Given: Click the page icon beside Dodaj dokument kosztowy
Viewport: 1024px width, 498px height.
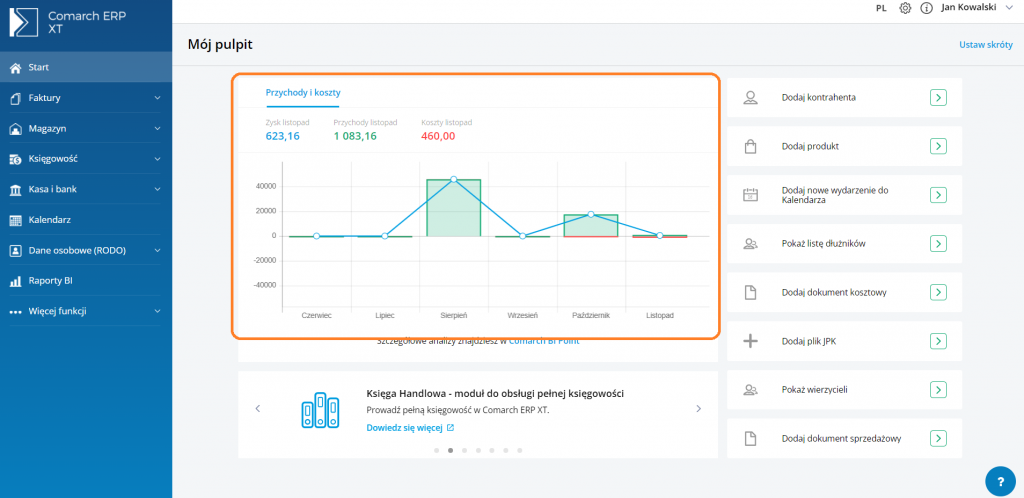Looking at the screenshot, I should 750,292.
